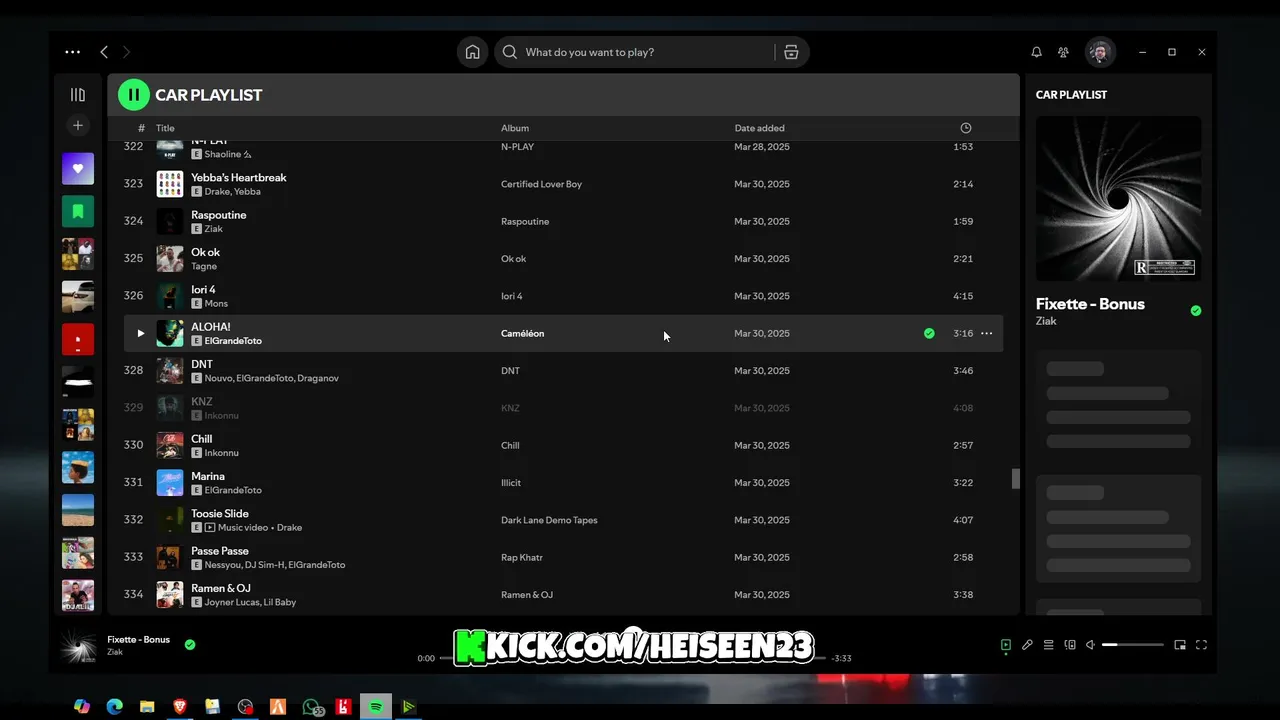Open WhatsApp from the taskbar
The height and width of the screenshot is (720, 1280).
click(x=312, y=707)
